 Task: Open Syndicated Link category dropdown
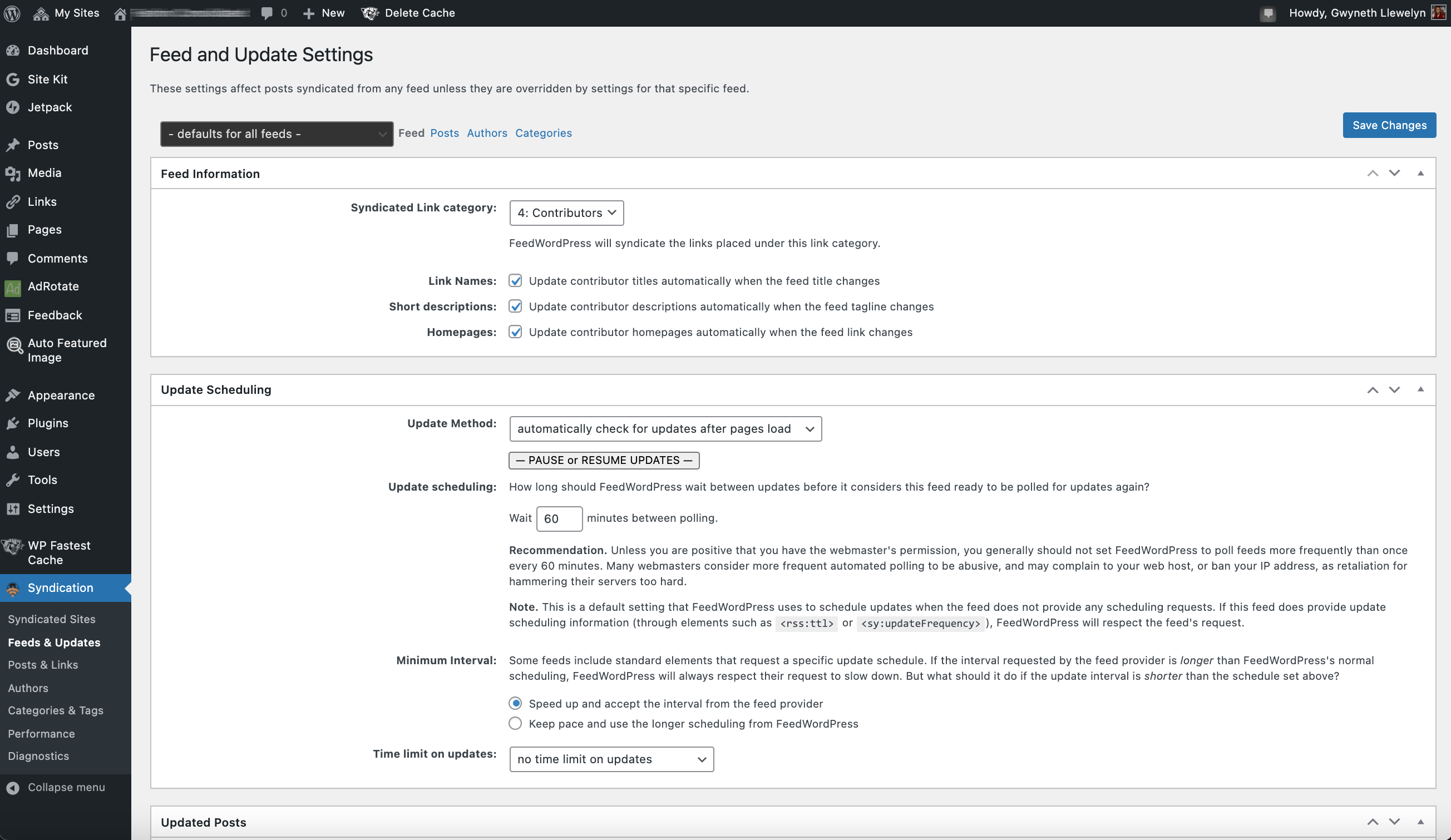pyautogui.click(x=566, y=213)
